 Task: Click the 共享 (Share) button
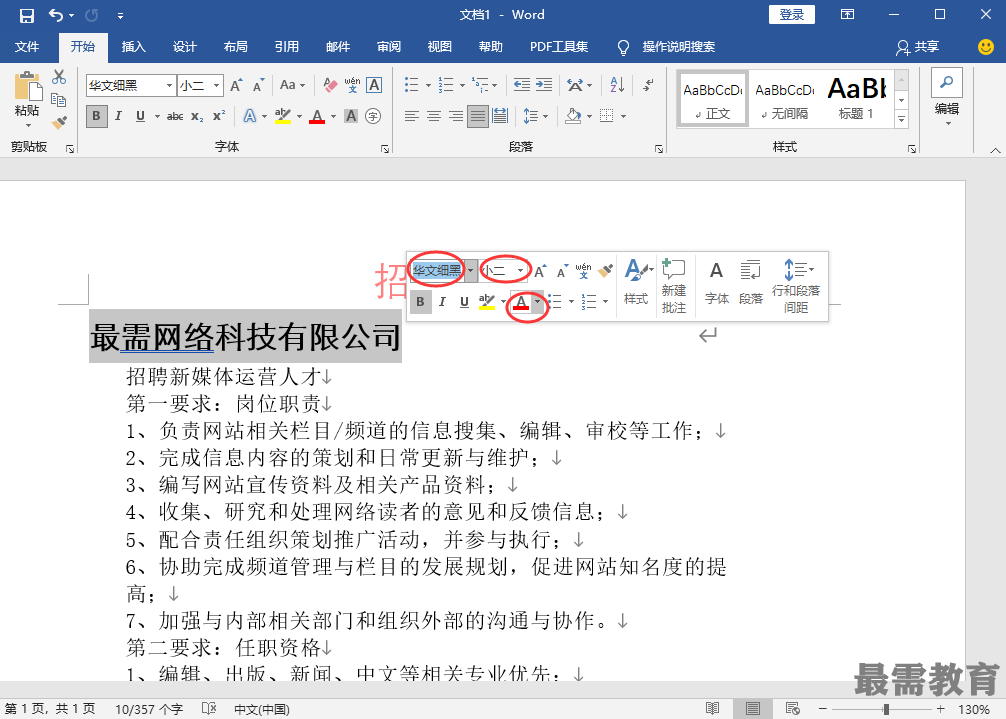tap(917, 47)
